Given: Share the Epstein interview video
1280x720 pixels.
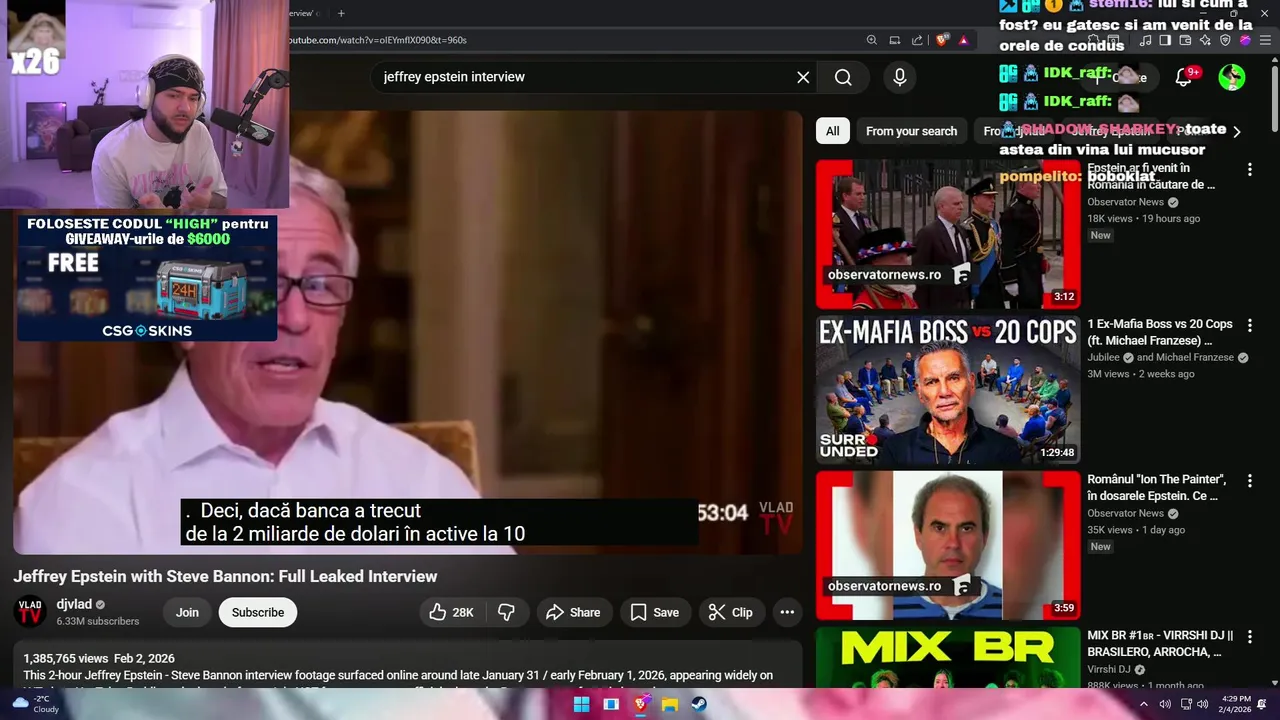Looking at the screenshot, I should click(x=573, y=612).
